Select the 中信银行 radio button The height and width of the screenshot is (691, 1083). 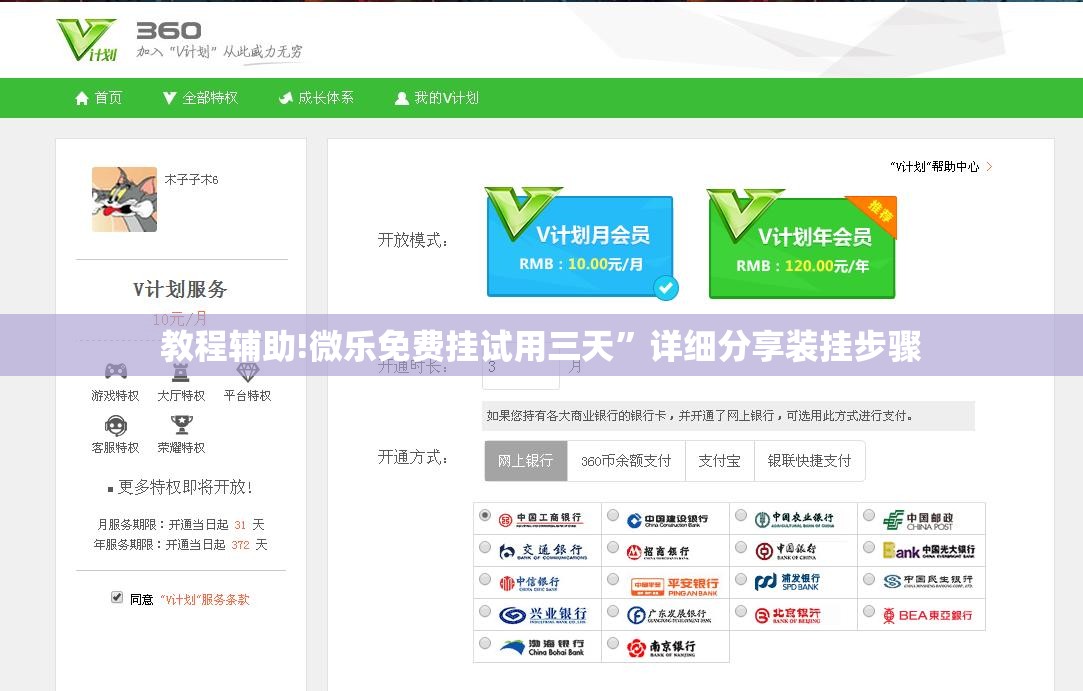pyautogui.click(x=485, y=579)
